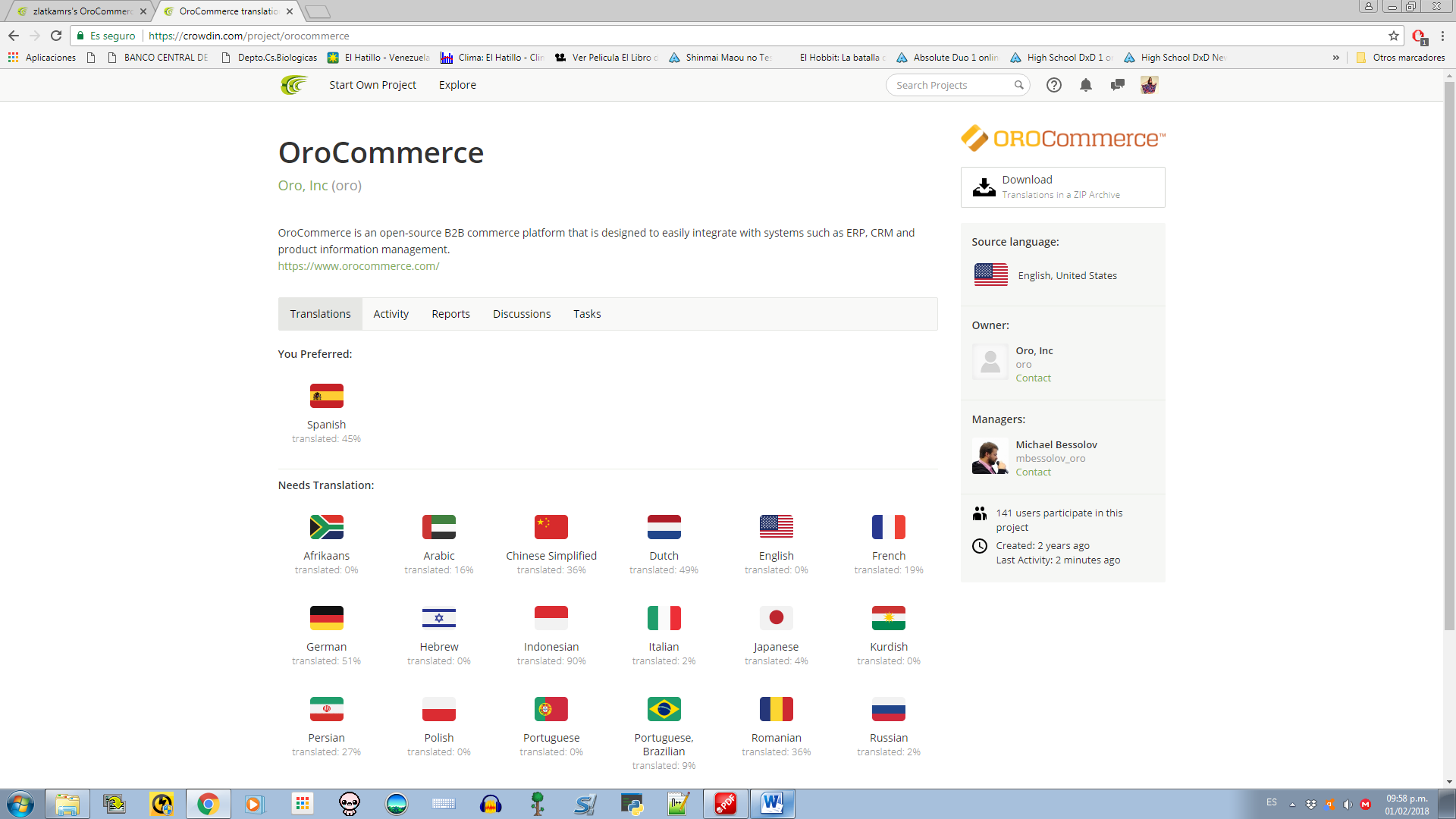Select the Japanese flag icon

776,618
